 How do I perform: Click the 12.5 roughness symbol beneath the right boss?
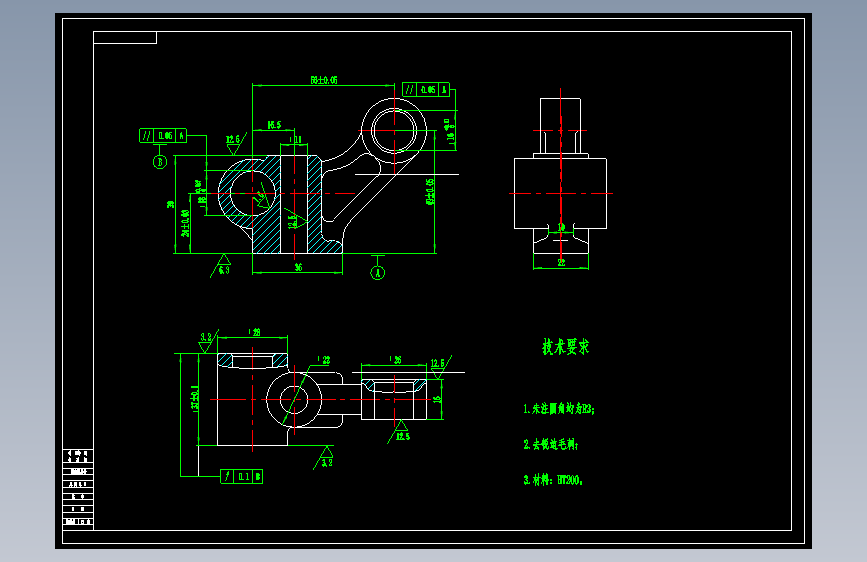pyautogui.click(x=399, y=432)
